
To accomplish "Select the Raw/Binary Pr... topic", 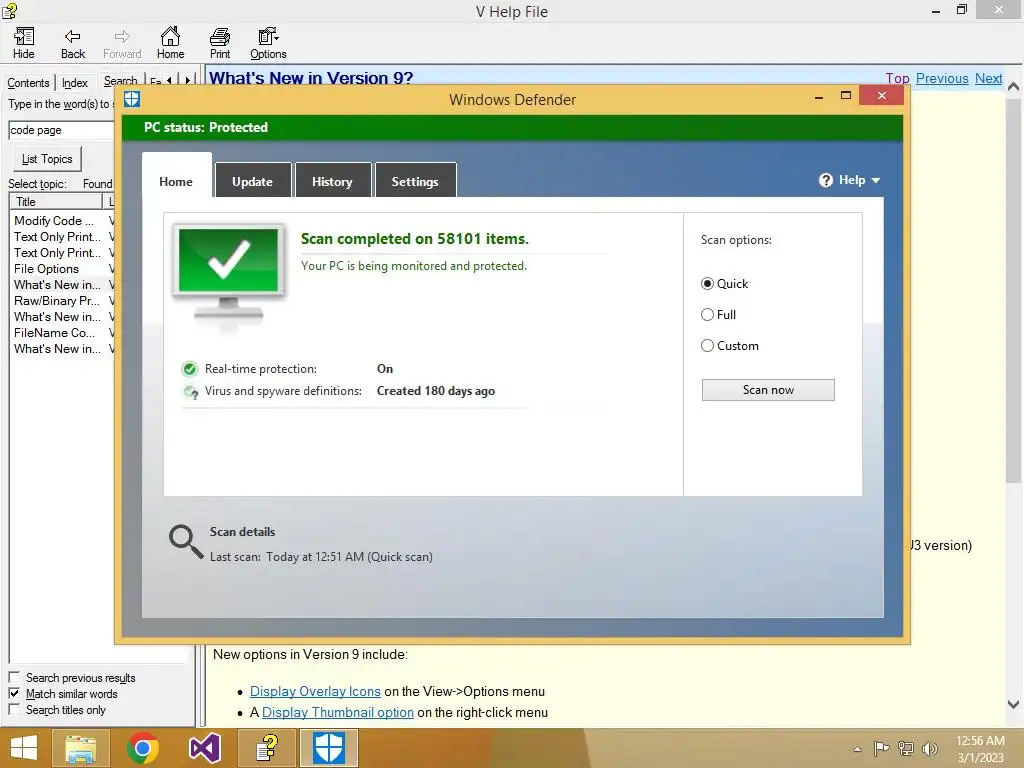I will pos(57,301).
